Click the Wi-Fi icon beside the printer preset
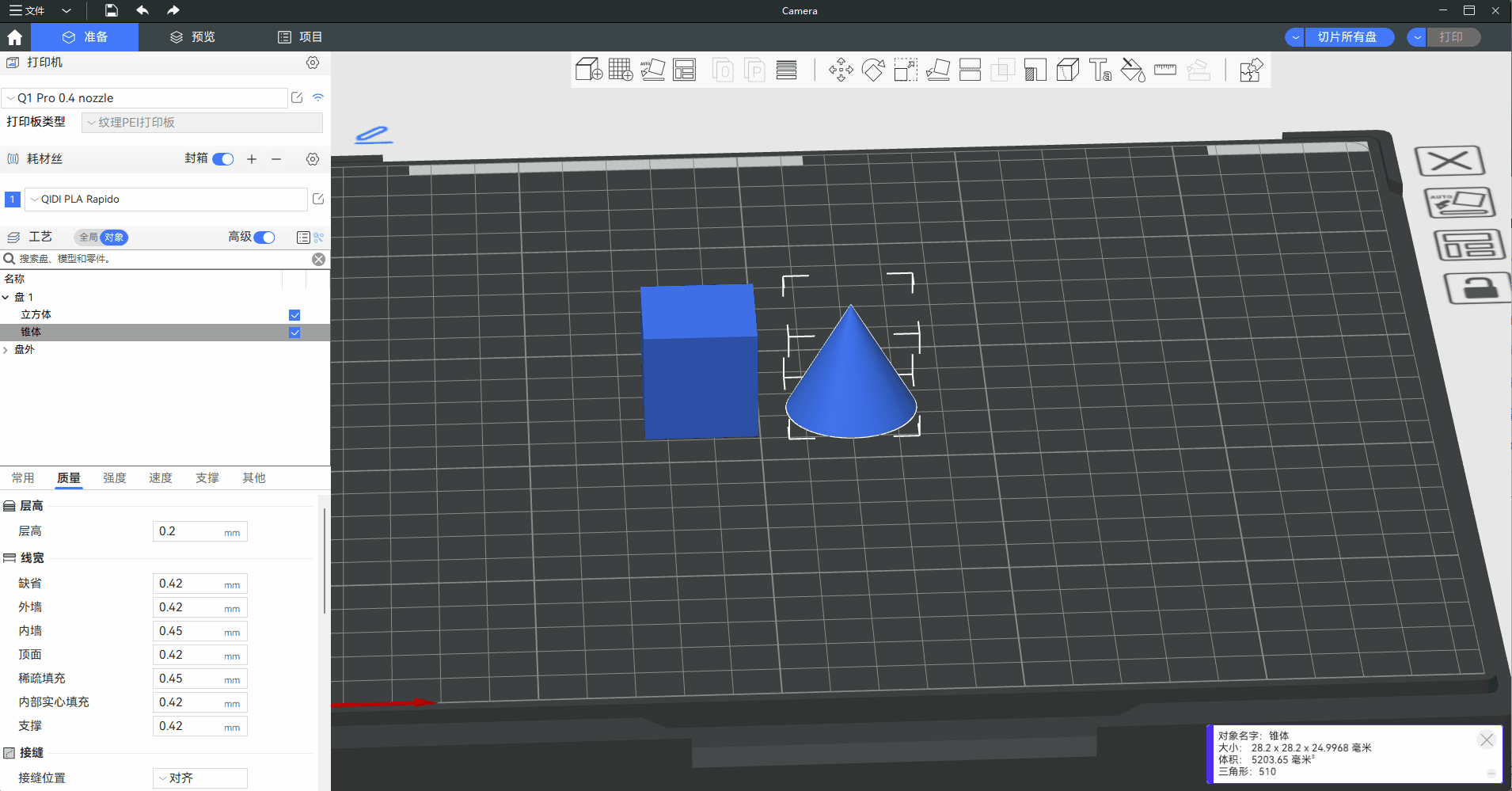The width and height of the screenshot is (1512, 791). 318,97
